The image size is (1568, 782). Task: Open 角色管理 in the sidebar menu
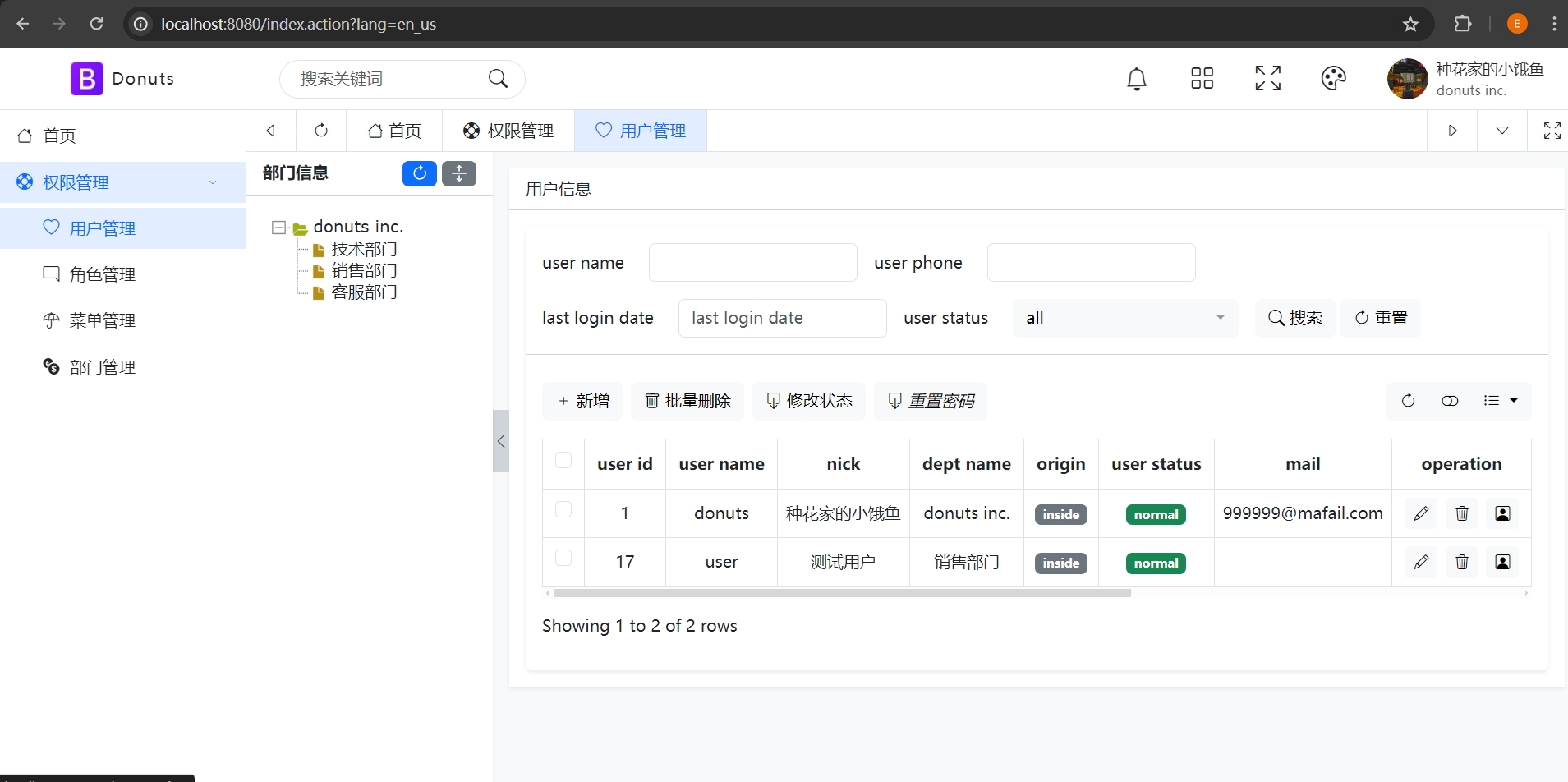[x=102, y=274]
